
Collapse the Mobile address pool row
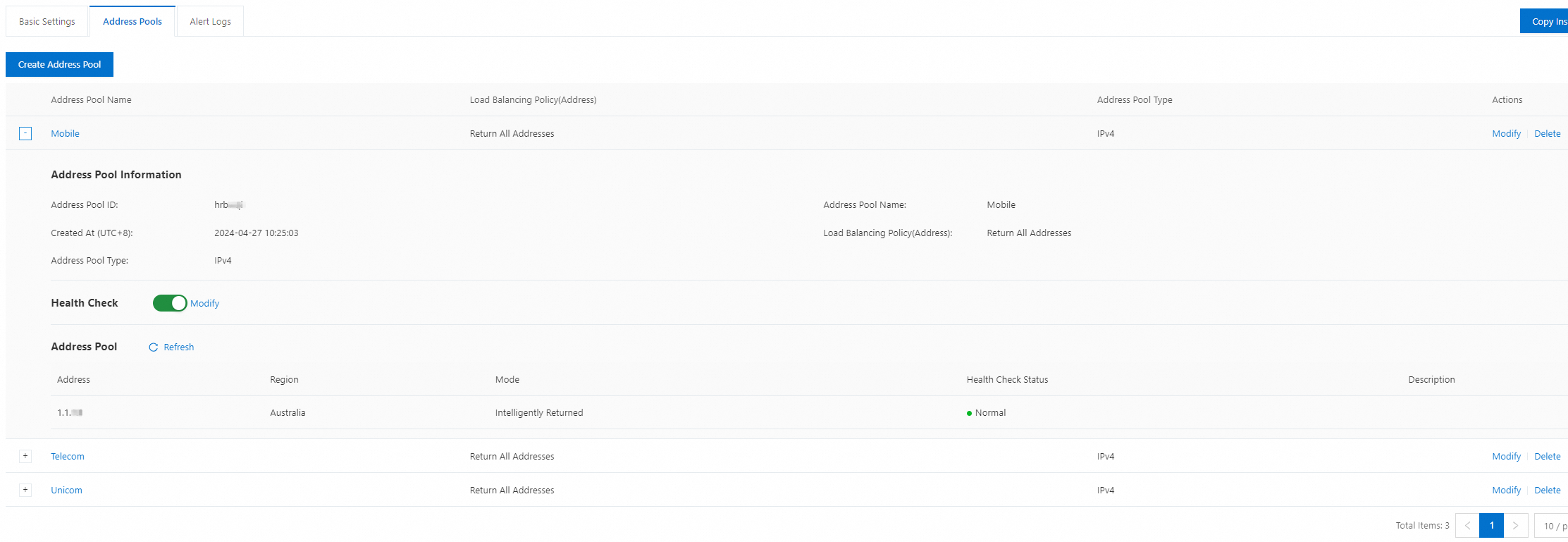[25, 133]
